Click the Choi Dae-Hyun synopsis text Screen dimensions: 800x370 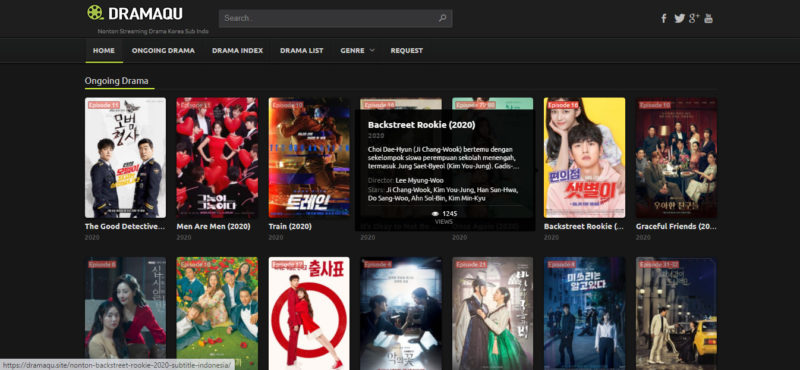click(443, 158)
